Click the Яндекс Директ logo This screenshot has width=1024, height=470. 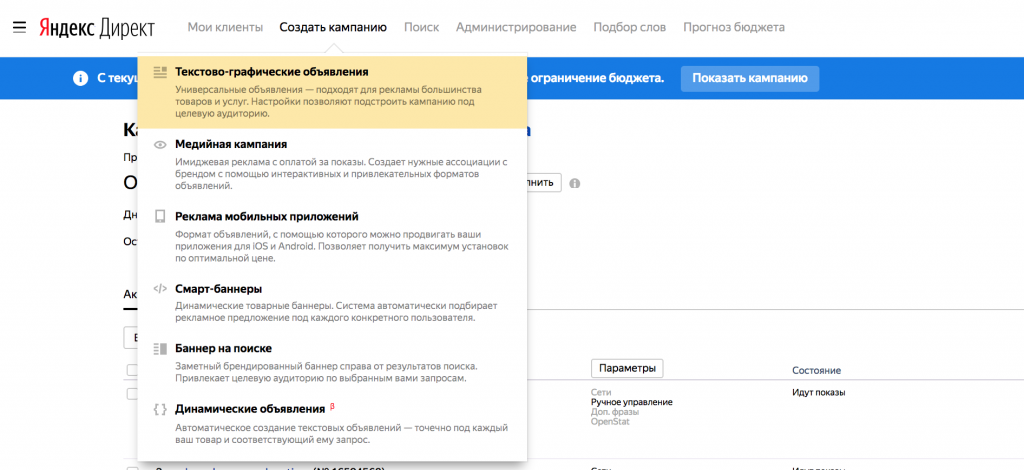(97, 27)
